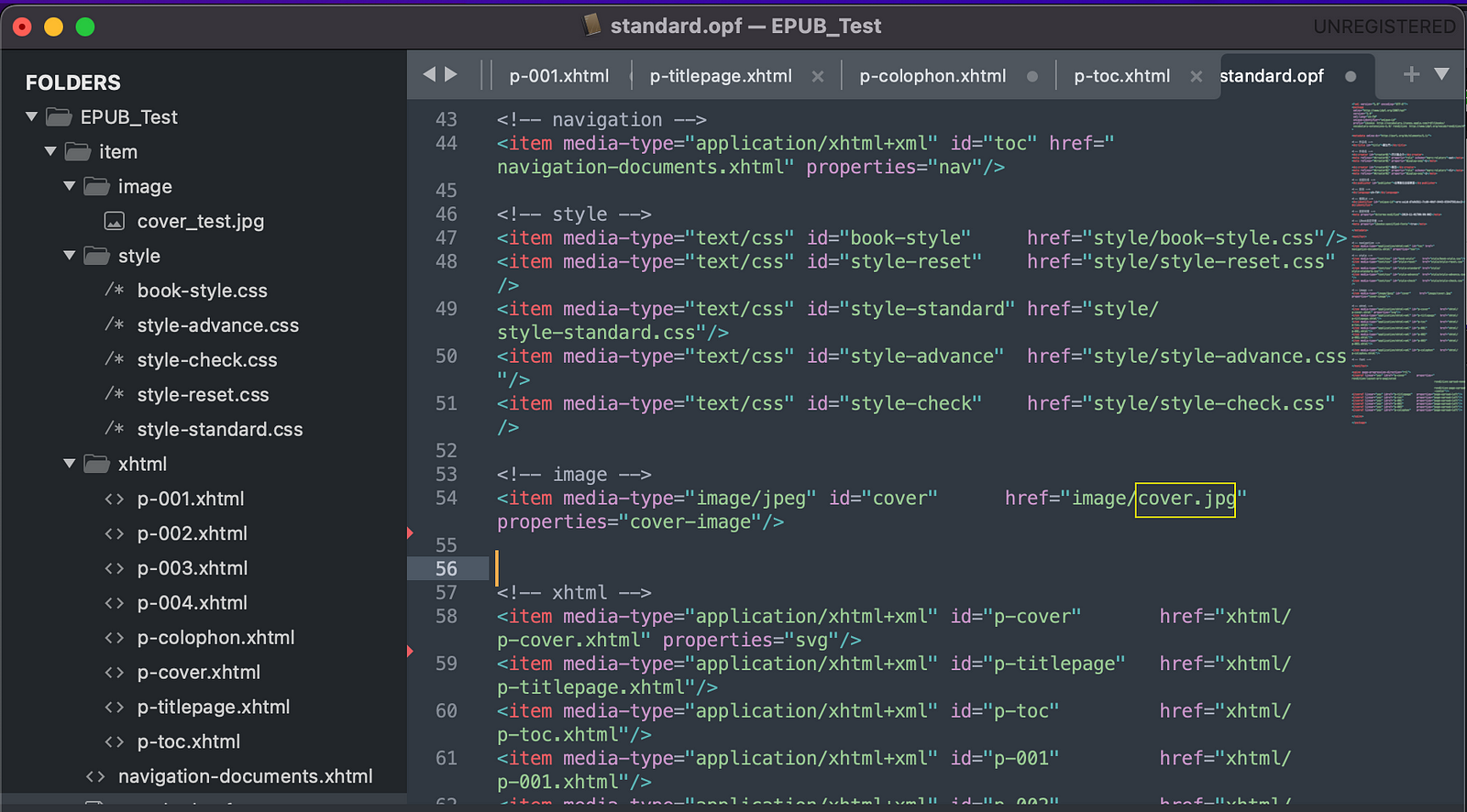The height and width of the screenshot is (812, 1467).
Task: Click markup icon beside p-001.xhtml
Action: (115, 499)
